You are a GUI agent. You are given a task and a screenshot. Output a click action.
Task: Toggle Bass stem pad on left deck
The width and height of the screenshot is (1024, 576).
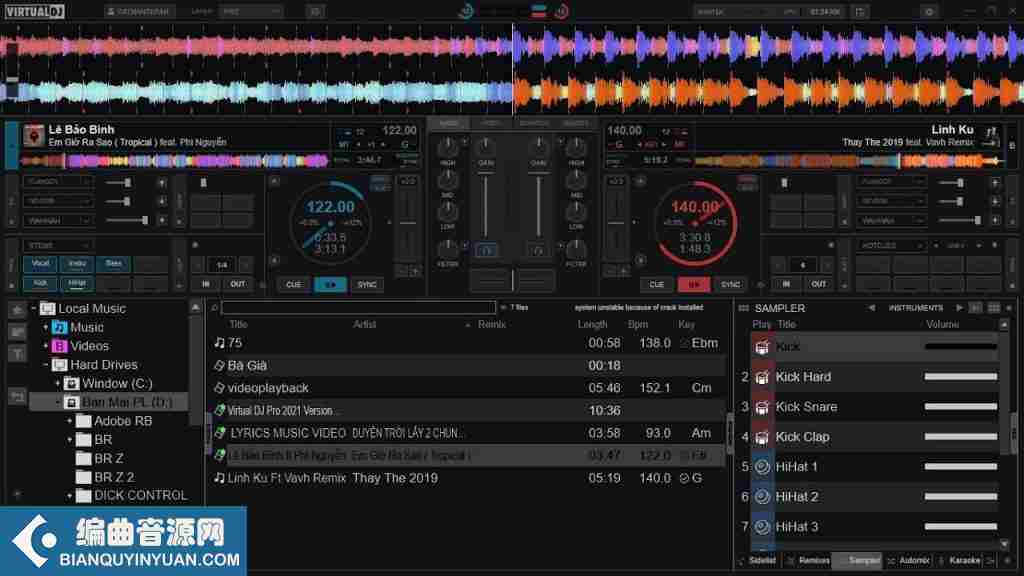[x=114, y=264]
